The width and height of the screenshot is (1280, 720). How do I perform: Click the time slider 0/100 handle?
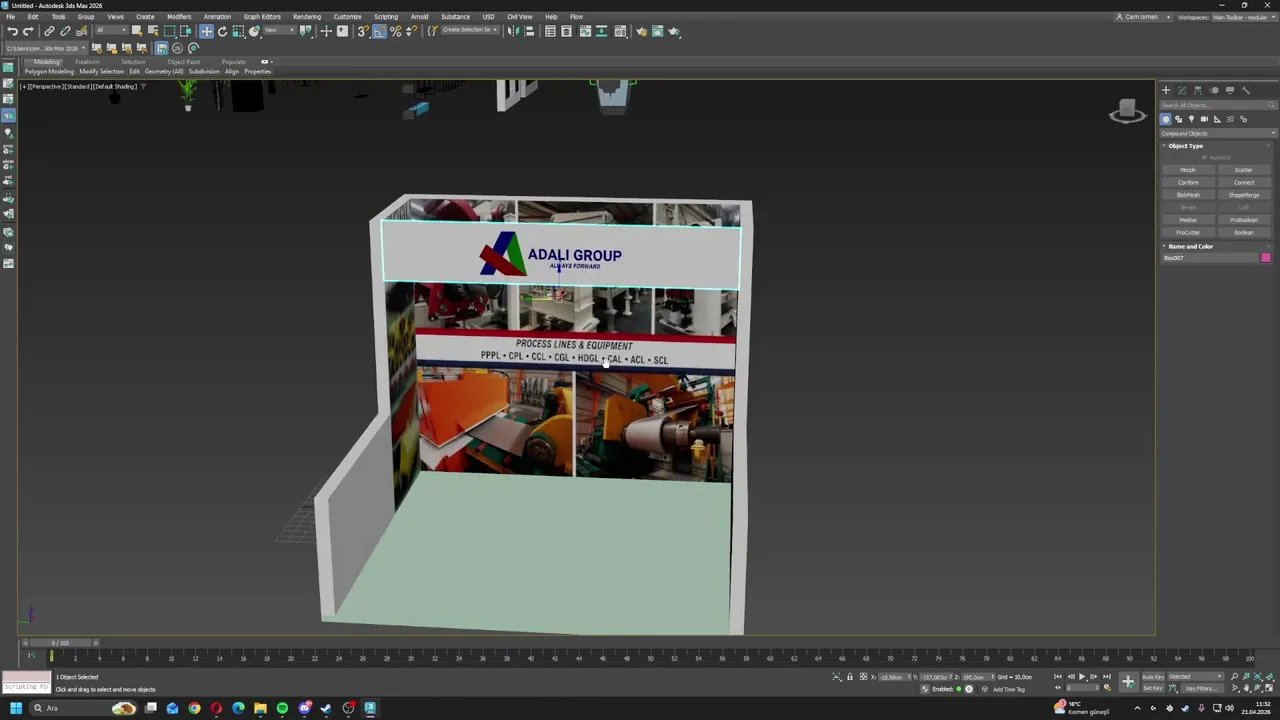coord(61,643)
